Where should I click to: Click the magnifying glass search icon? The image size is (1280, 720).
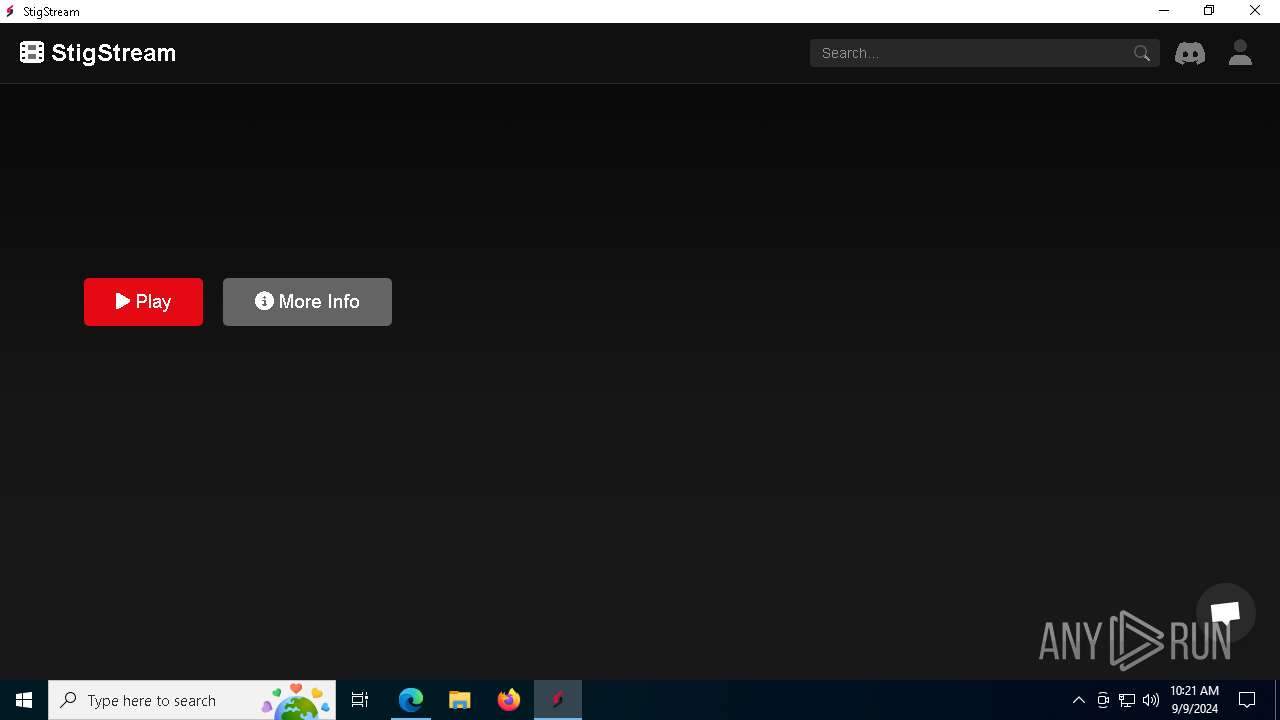pyautogui.click(x=1142, y=53)
